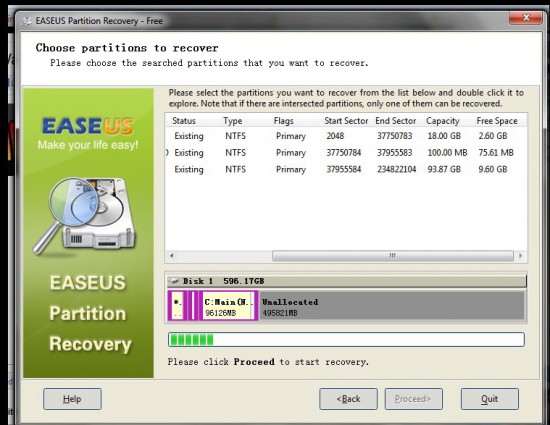The height and width of the screenshot is (425, 550).
Task: Click end sector 234822104 cell
Action: point(397,169)
